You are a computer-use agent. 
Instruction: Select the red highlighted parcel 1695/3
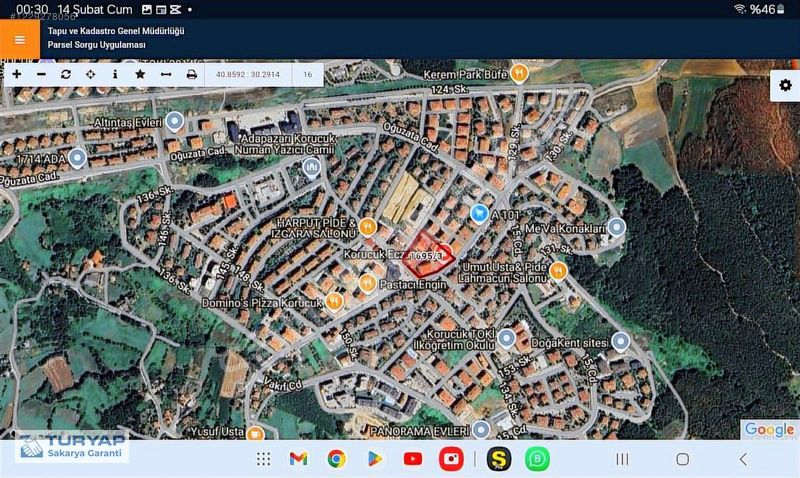click(x=428, y=255)
